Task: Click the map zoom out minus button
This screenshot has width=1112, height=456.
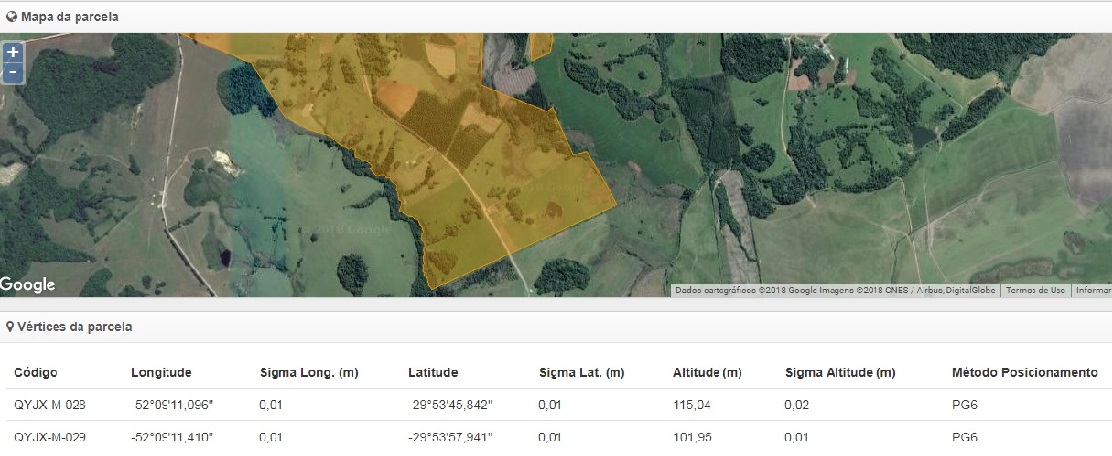Action: (12, 73)
